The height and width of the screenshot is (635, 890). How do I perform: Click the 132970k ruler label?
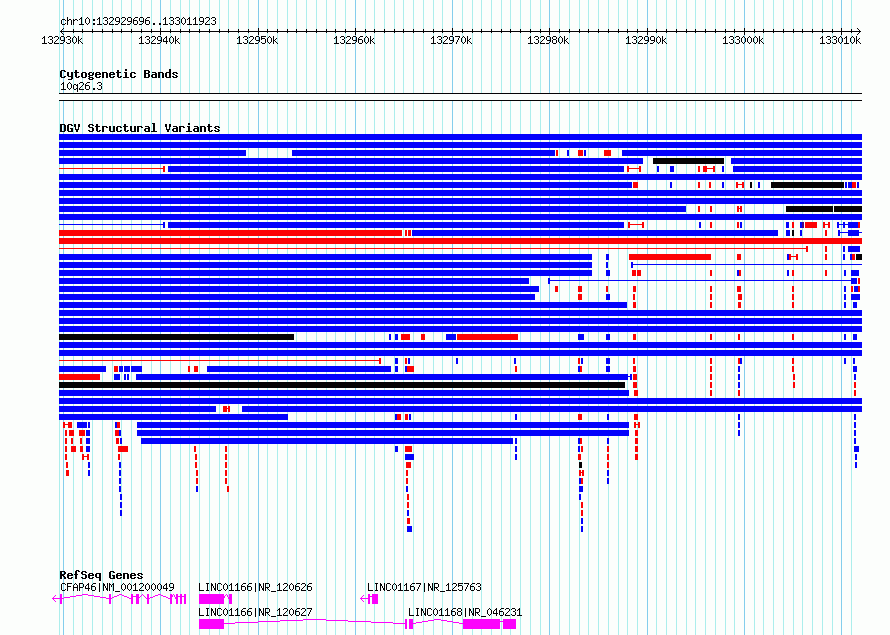(451, 40)
